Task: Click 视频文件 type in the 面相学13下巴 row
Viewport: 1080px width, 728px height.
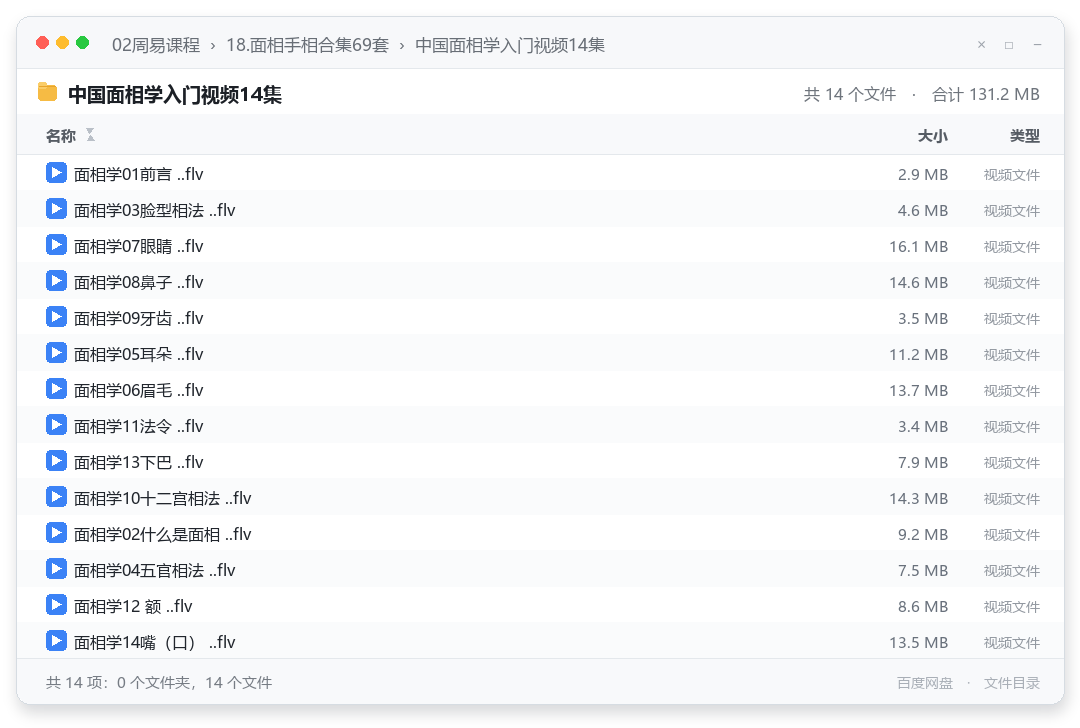Action: tap(1012, 463)
